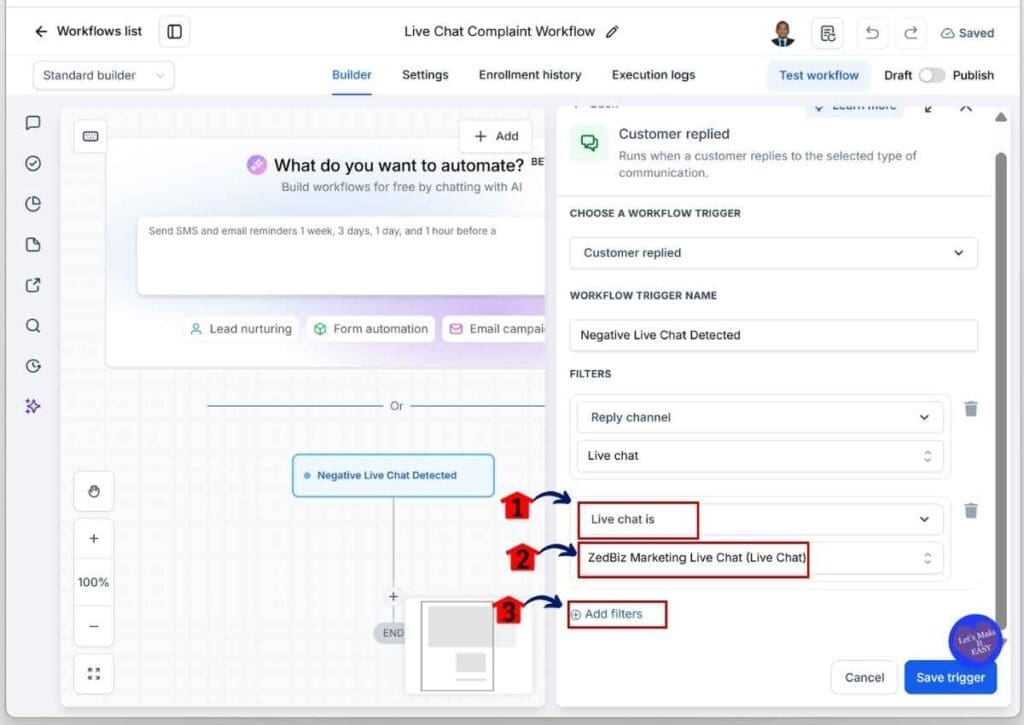Screen dimensions: 1024x725
Task: Click the END node
Action: coord(392,633)
